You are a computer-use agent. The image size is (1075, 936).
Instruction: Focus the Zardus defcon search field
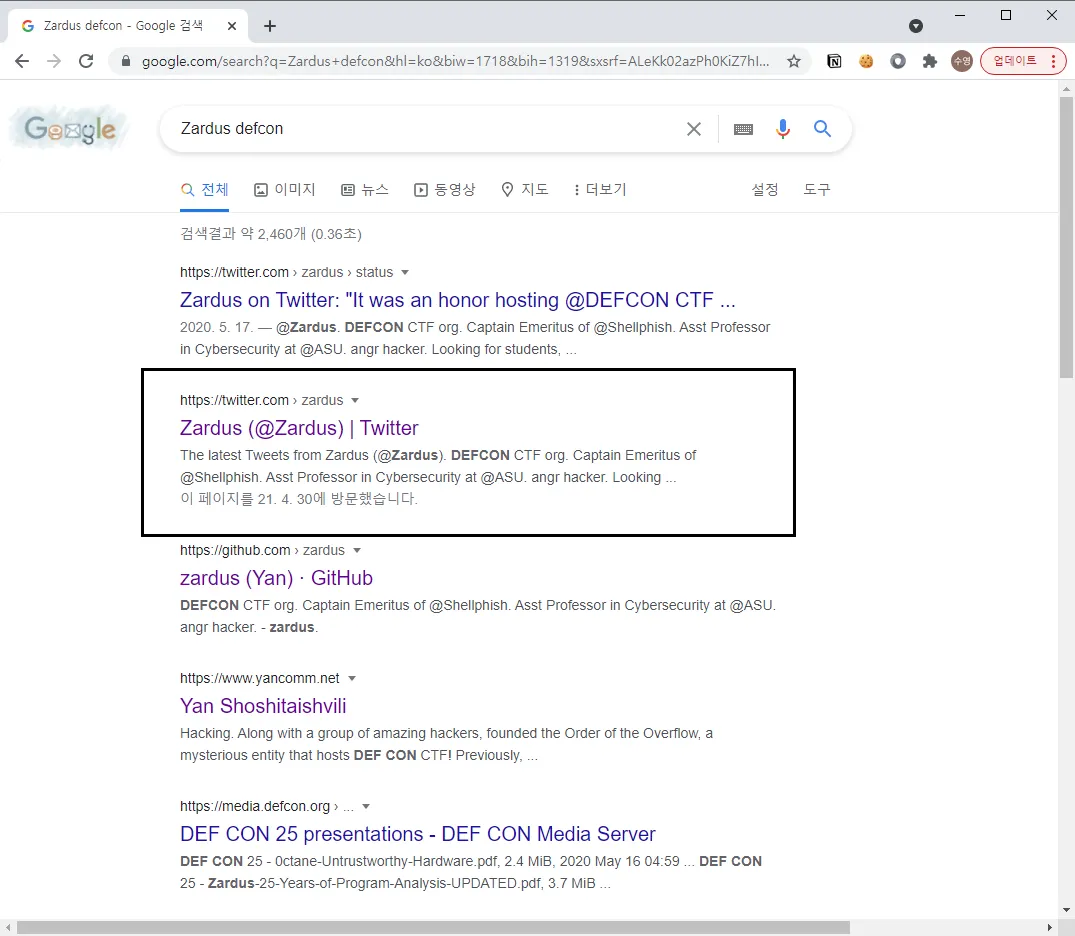(x=425, y=129)
